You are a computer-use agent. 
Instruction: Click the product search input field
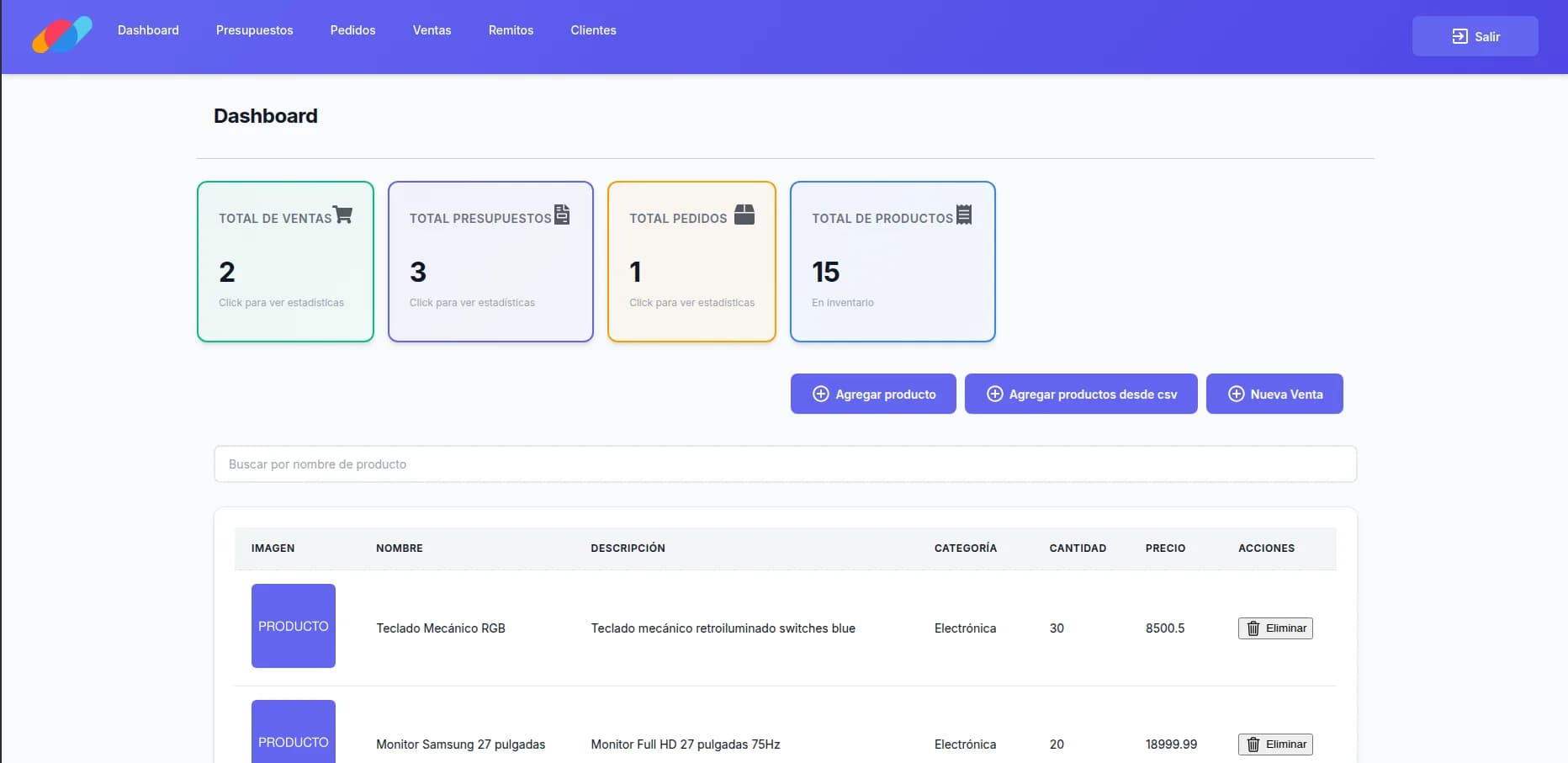(x=785, y=464)
